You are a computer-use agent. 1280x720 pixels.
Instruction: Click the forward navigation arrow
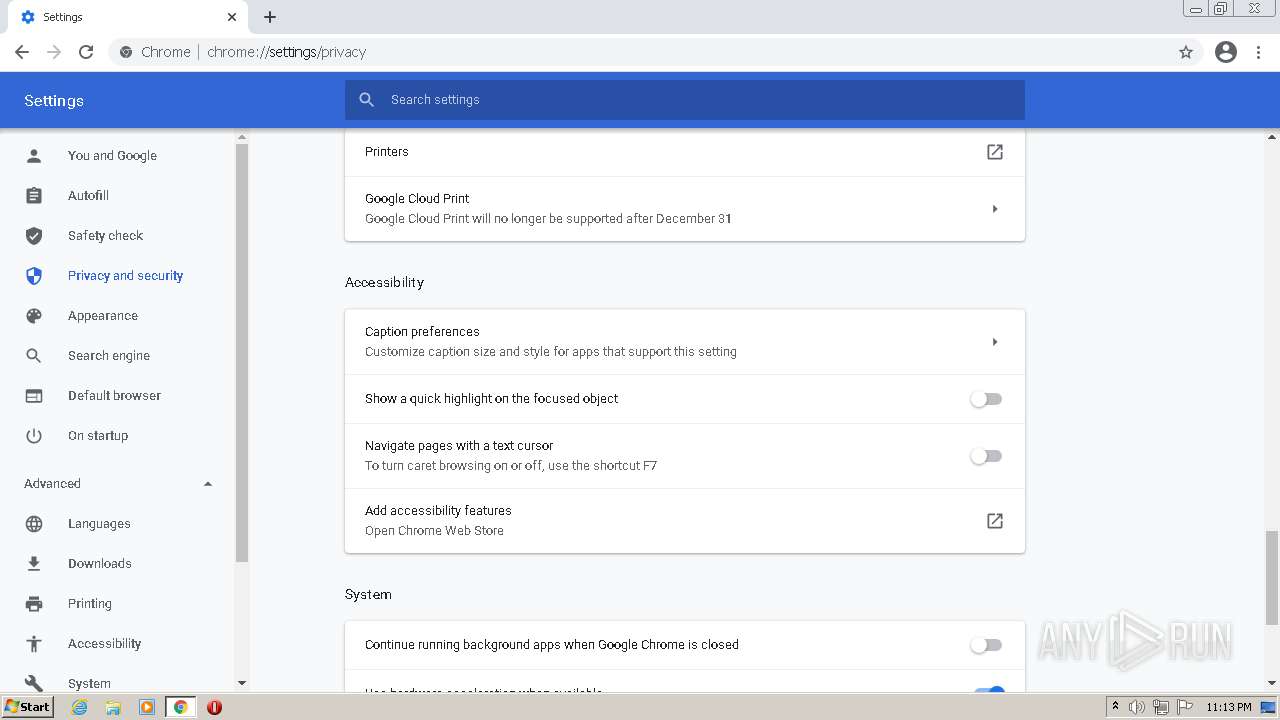[x=54, y=52]
